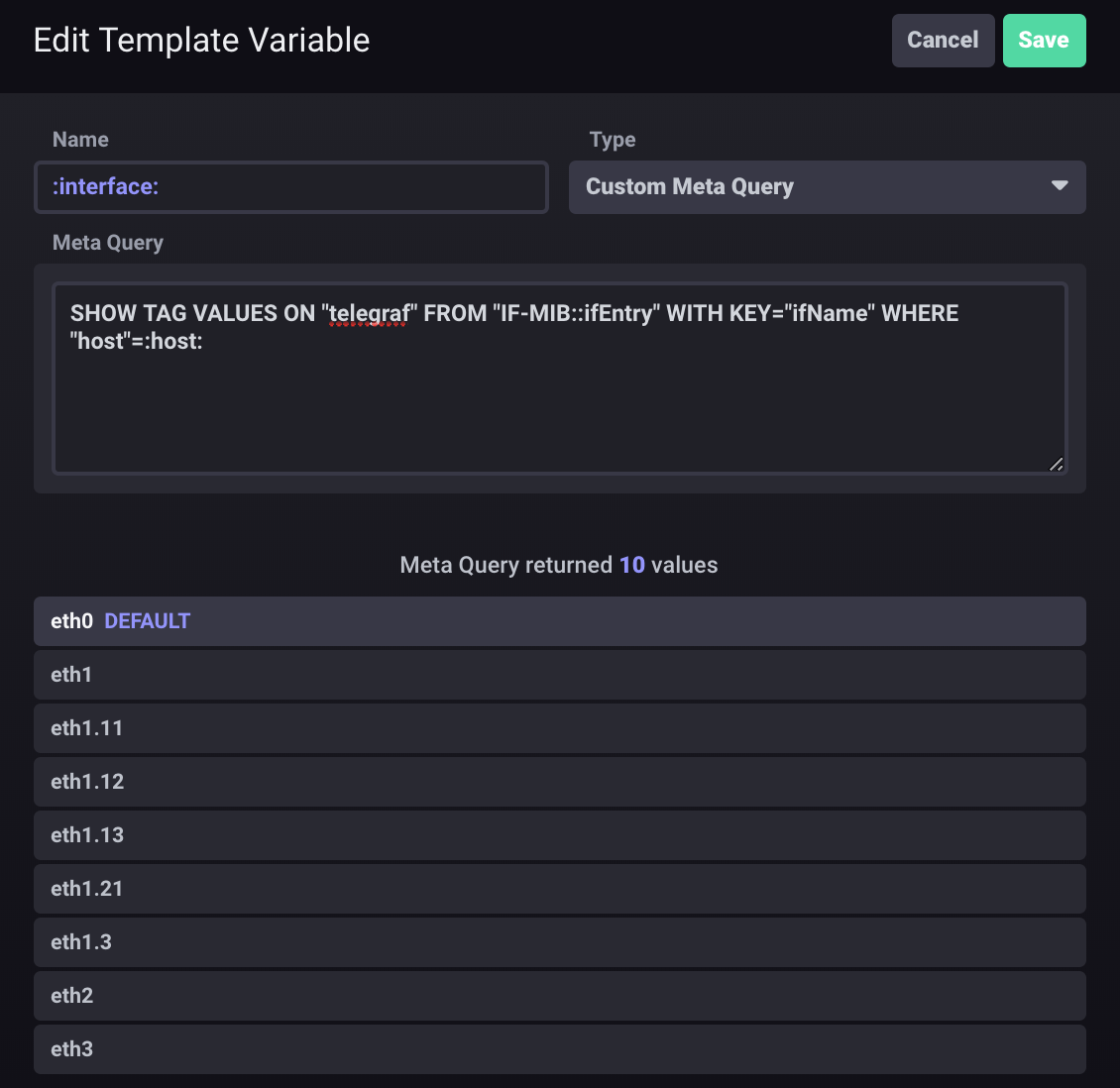Click inside the Name field showing :interface:

tap(290, 186)
